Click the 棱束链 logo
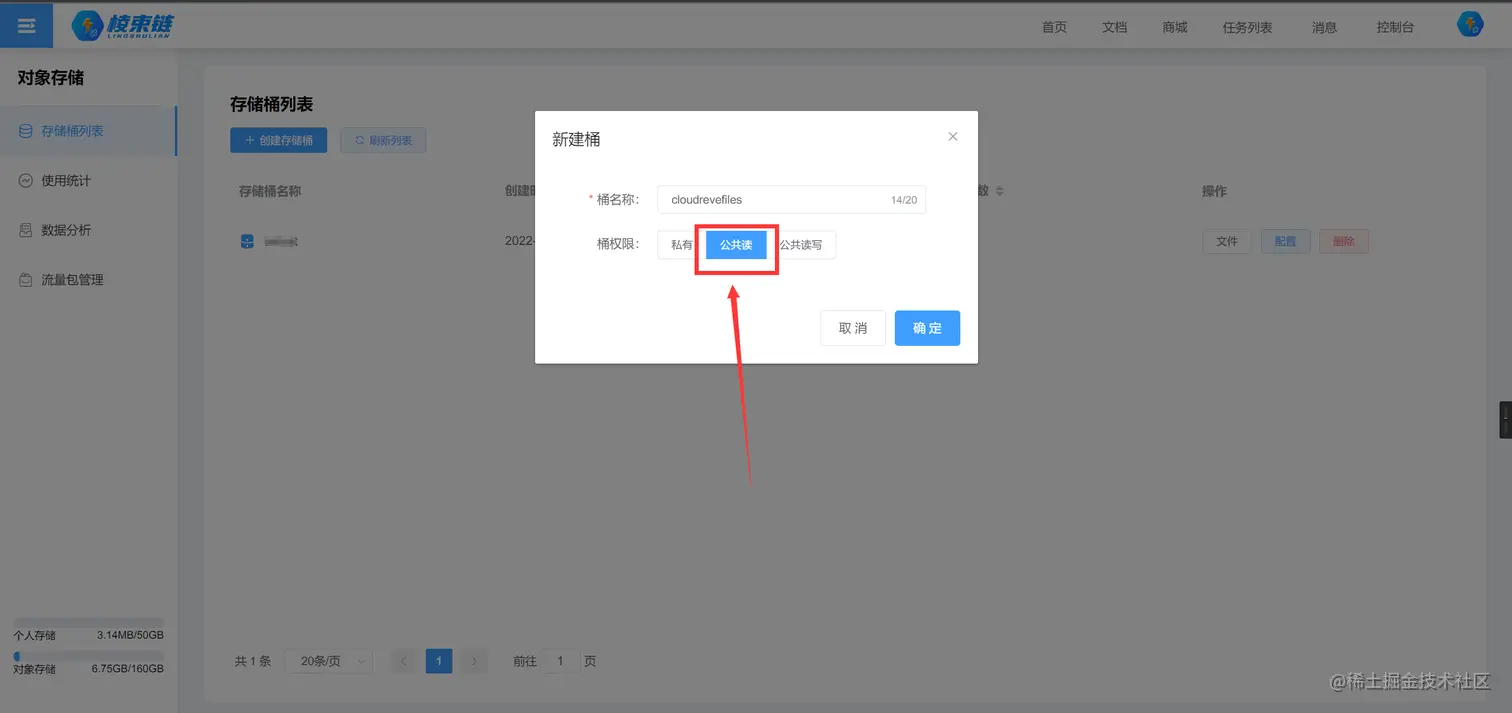Image resolution: width=1512 pixels, height=713 pixels. pyautogui.click(x=123, y=26)
